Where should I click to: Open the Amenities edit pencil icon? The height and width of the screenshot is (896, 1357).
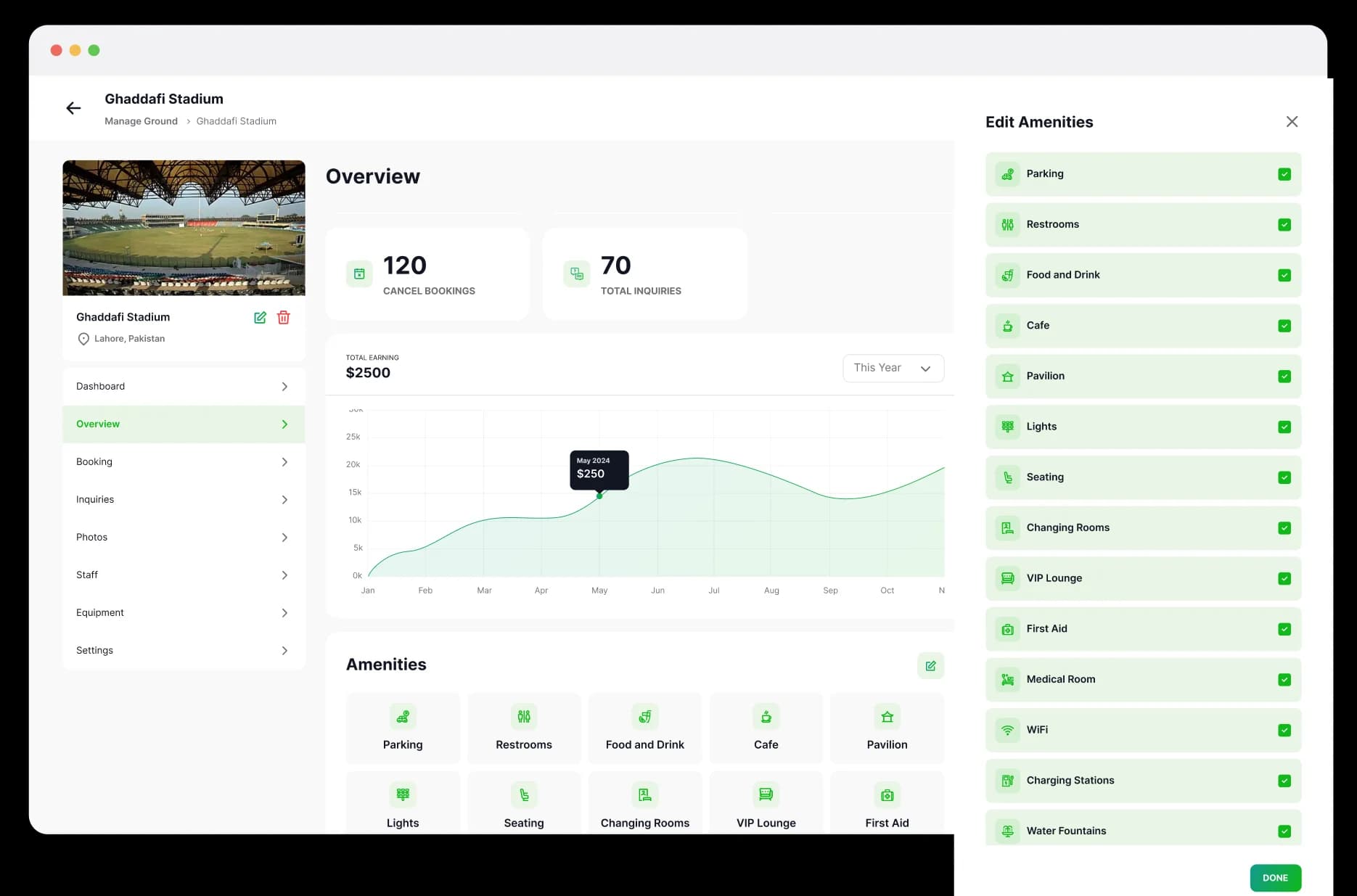[930, 665]
